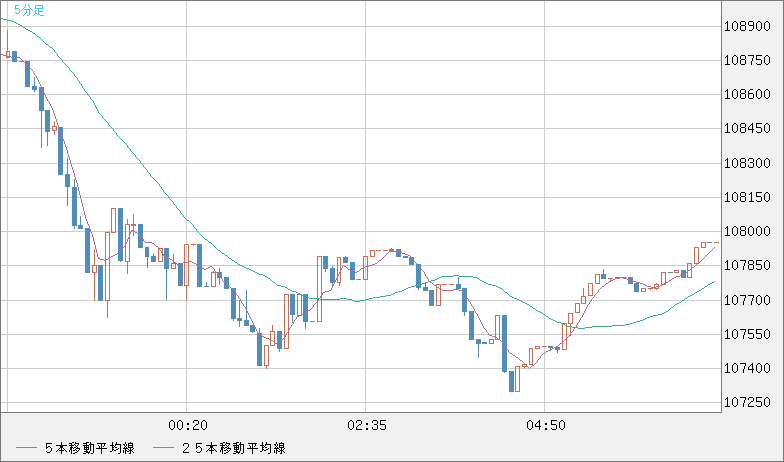Select the last candlestick near 107950

[x=716, y=242]
